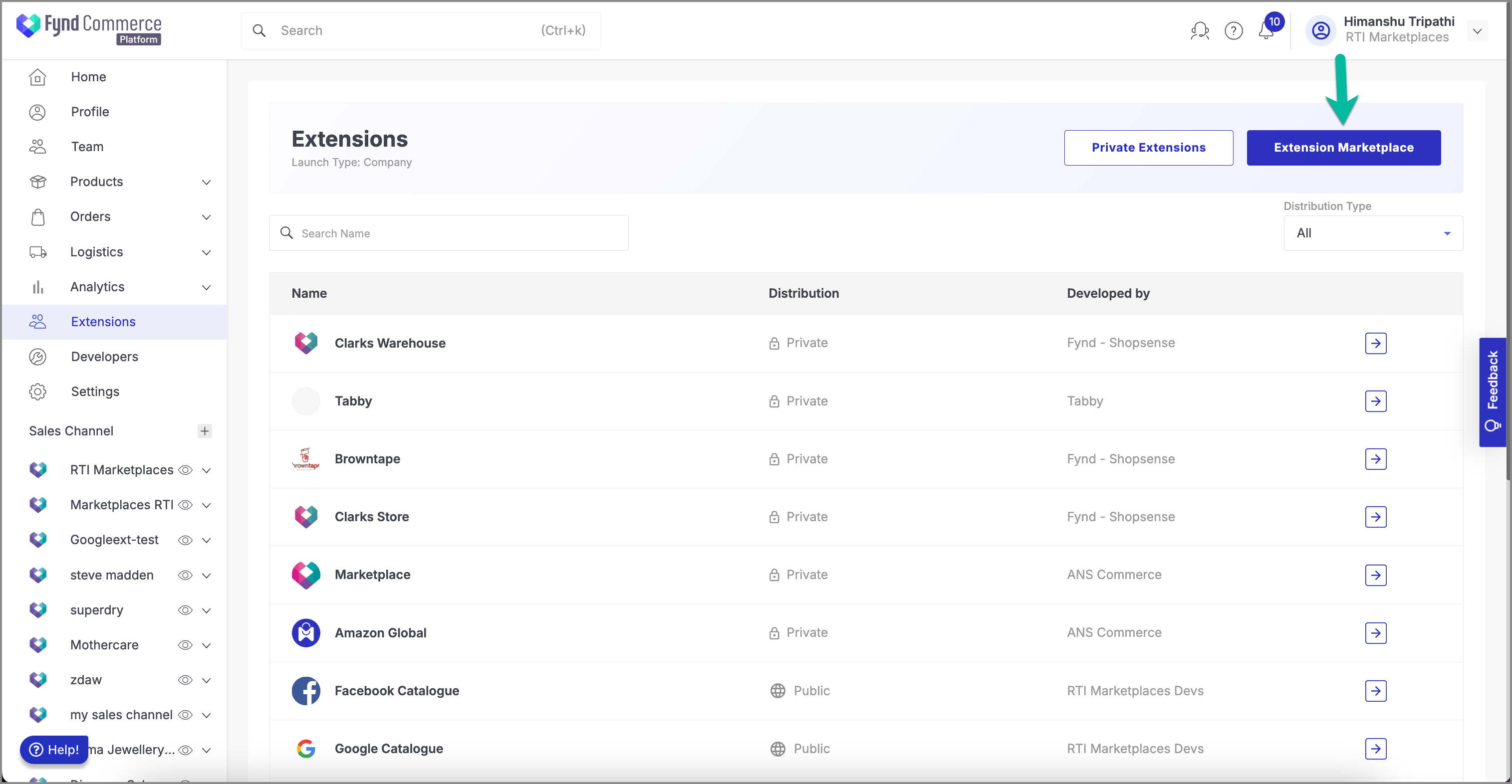The image size is (1512, 784).
Task: Toggle visibility eye for zdaw
Action: point(186,680)
